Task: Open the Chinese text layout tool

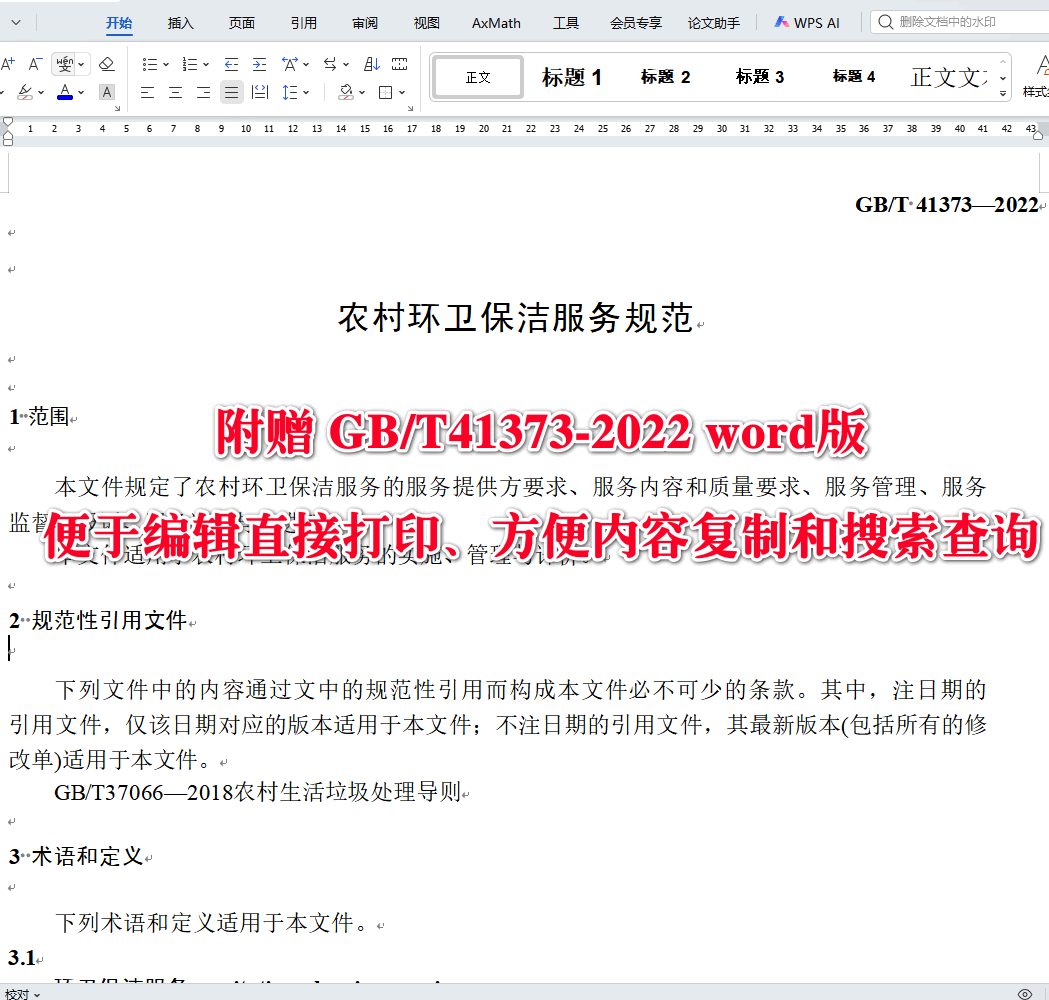Action: point(289,64)
